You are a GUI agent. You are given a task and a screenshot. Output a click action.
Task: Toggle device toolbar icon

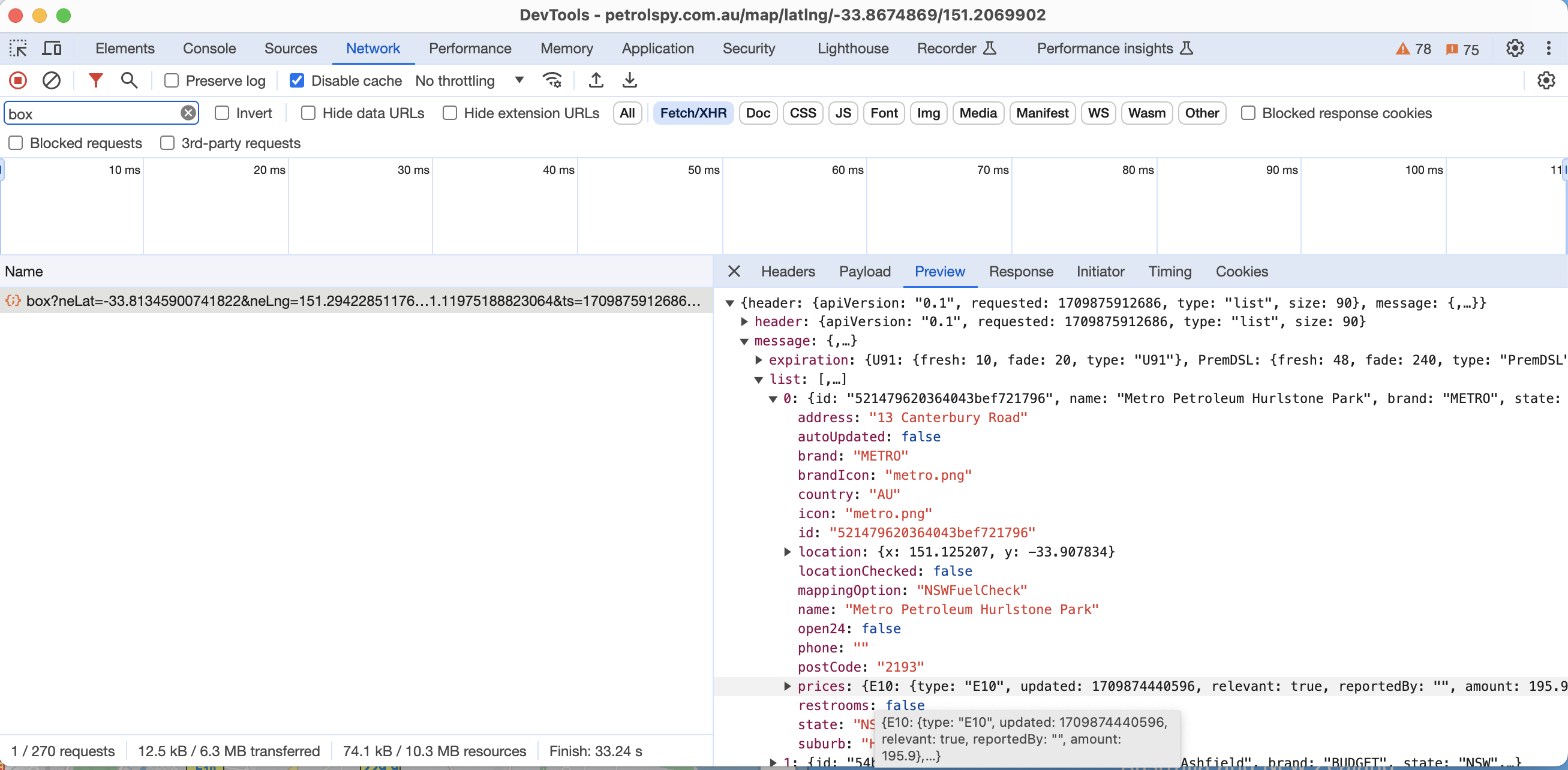[52, 48]
